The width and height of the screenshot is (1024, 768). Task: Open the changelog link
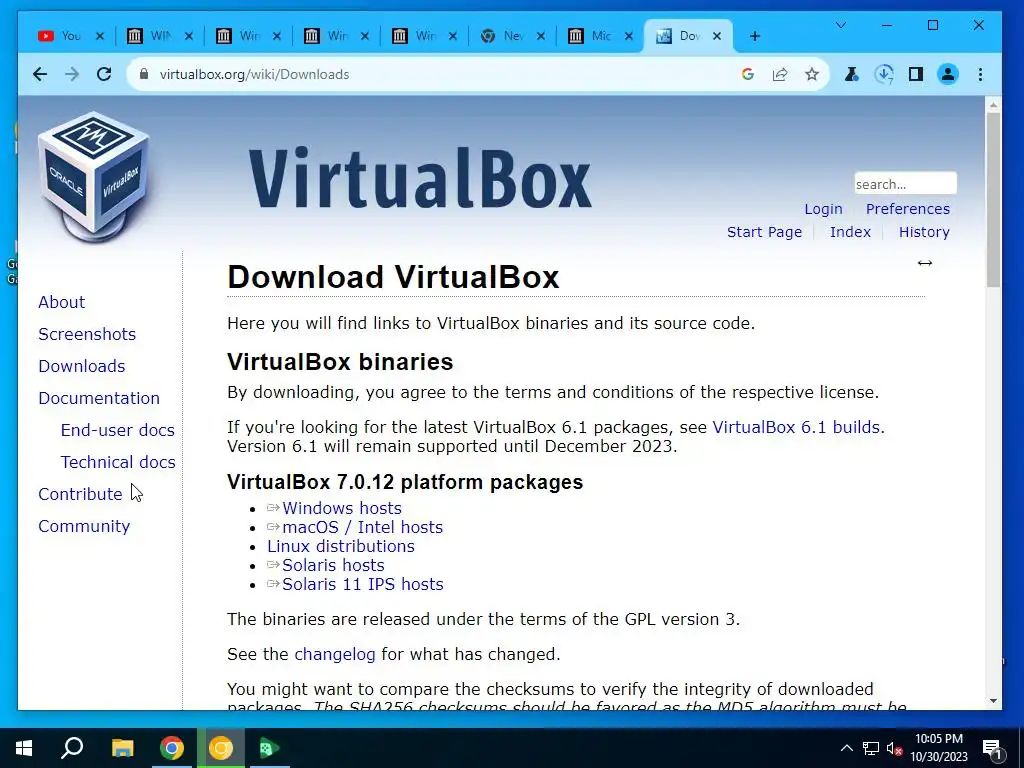(x=335, y=654)
